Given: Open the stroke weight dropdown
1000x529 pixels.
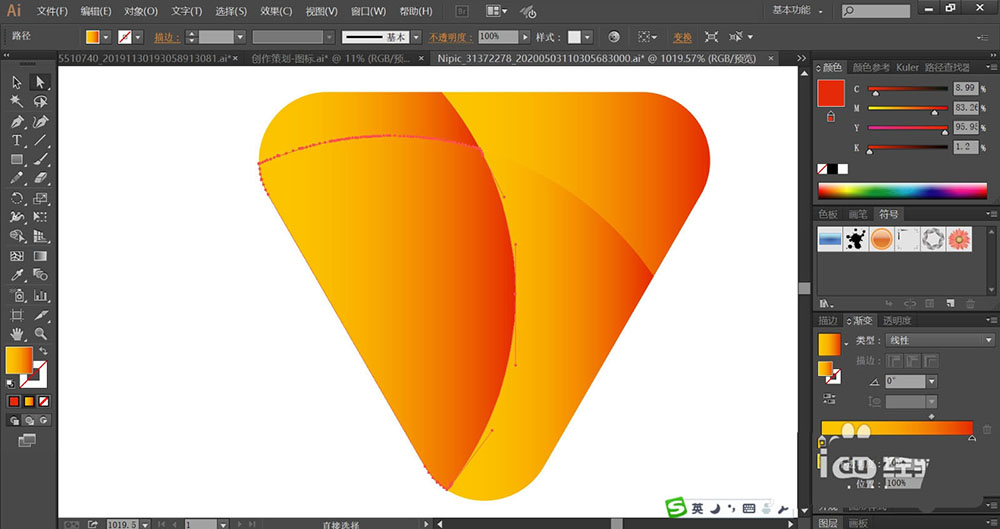Looking at the screenshot, I should pyautogui.click(x=240, y=38).
